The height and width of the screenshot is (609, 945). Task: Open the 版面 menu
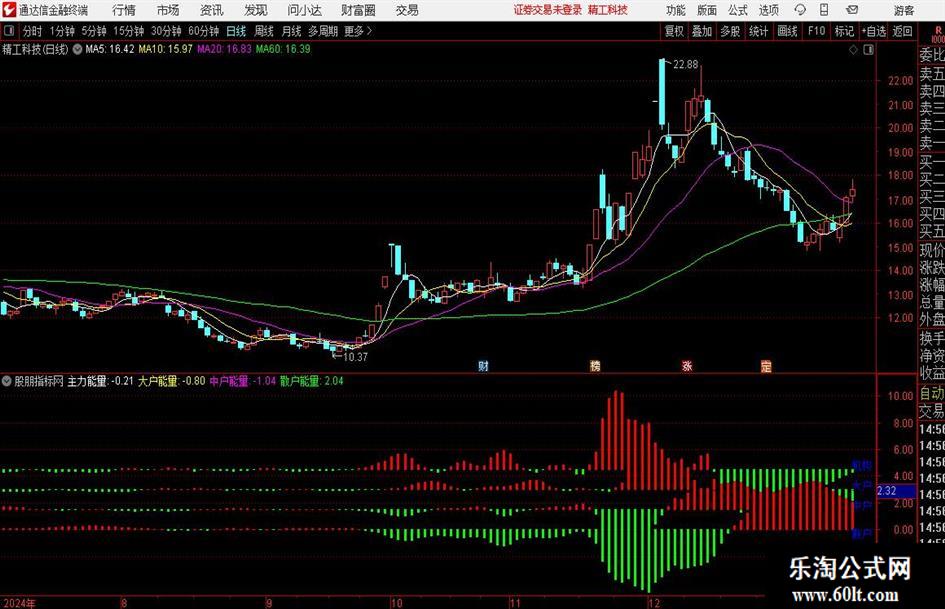click(x=707, y=10)
